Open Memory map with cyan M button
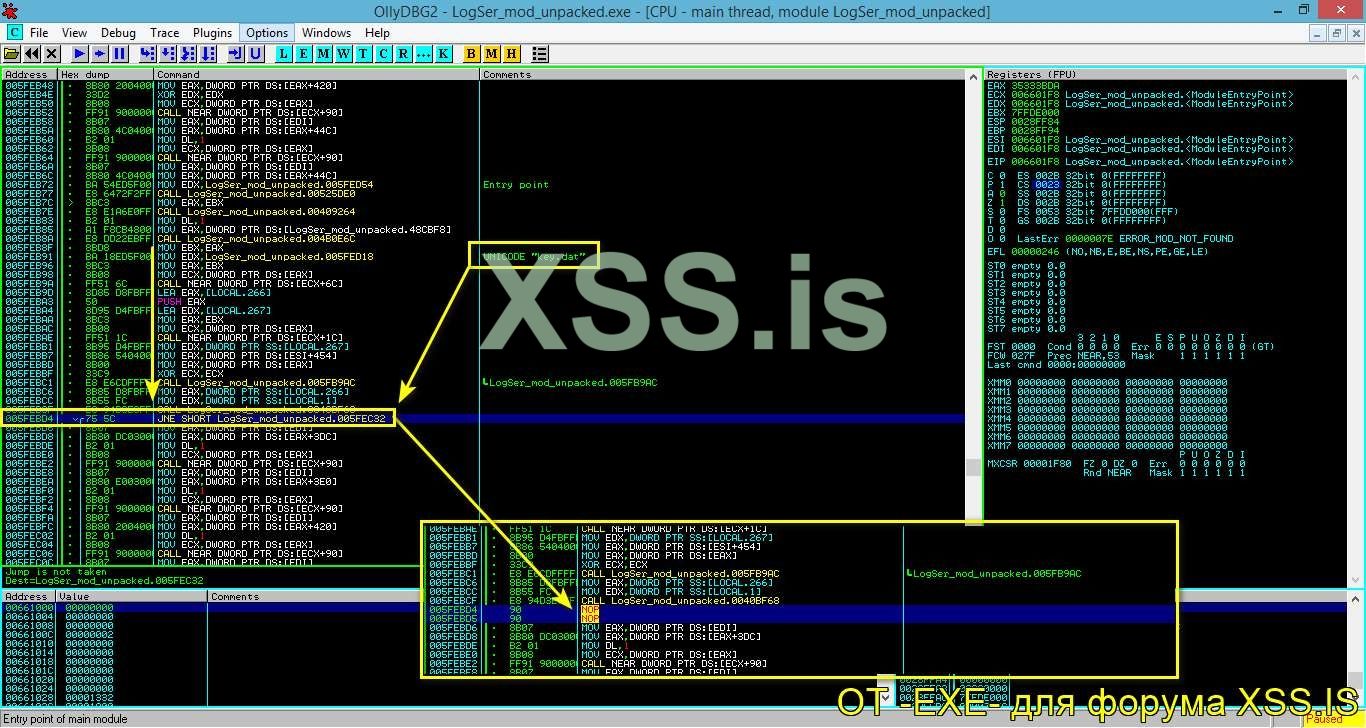Screen dimensions: 1366x728 coord(324,54)
